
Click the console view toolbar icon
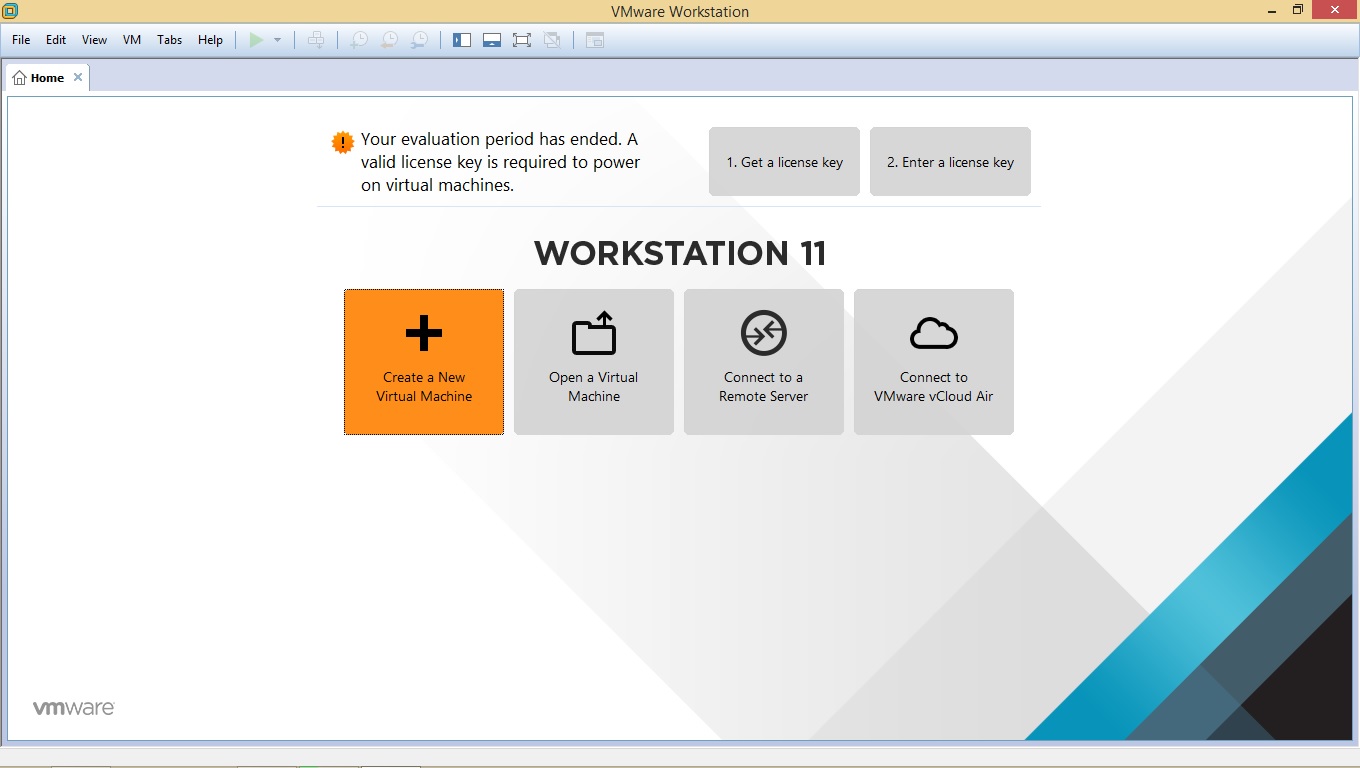point(595,40)
